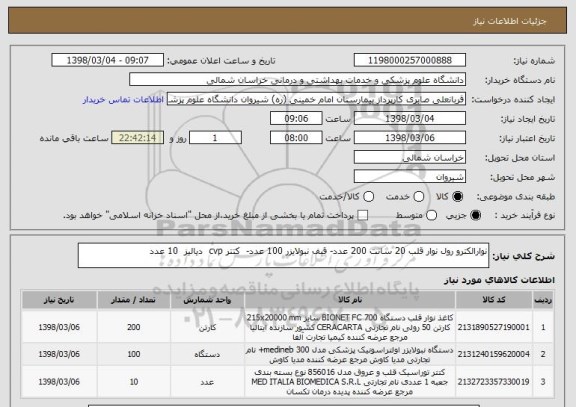This screenshot has height=407, width=576.
Task: Click the date cell in row 2
Action: [59, 354]
